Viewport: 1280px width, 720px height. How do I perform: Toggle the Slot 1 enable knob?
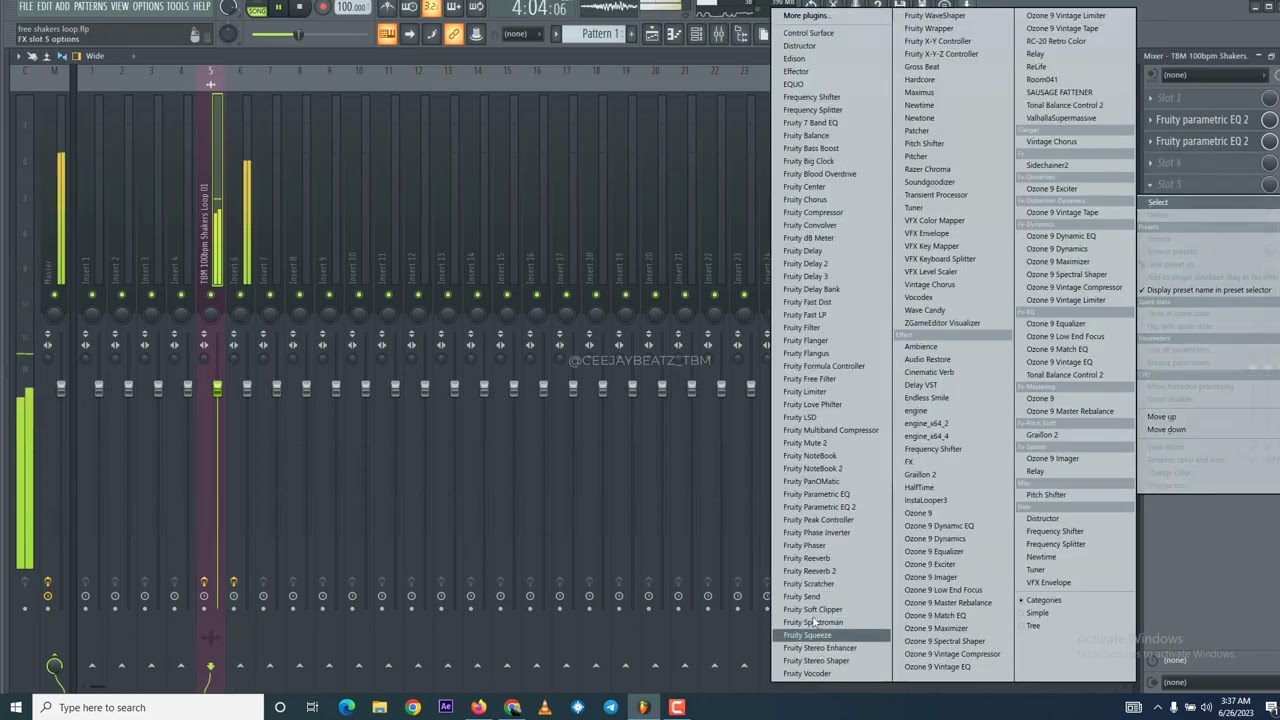tap(1269, 98)
